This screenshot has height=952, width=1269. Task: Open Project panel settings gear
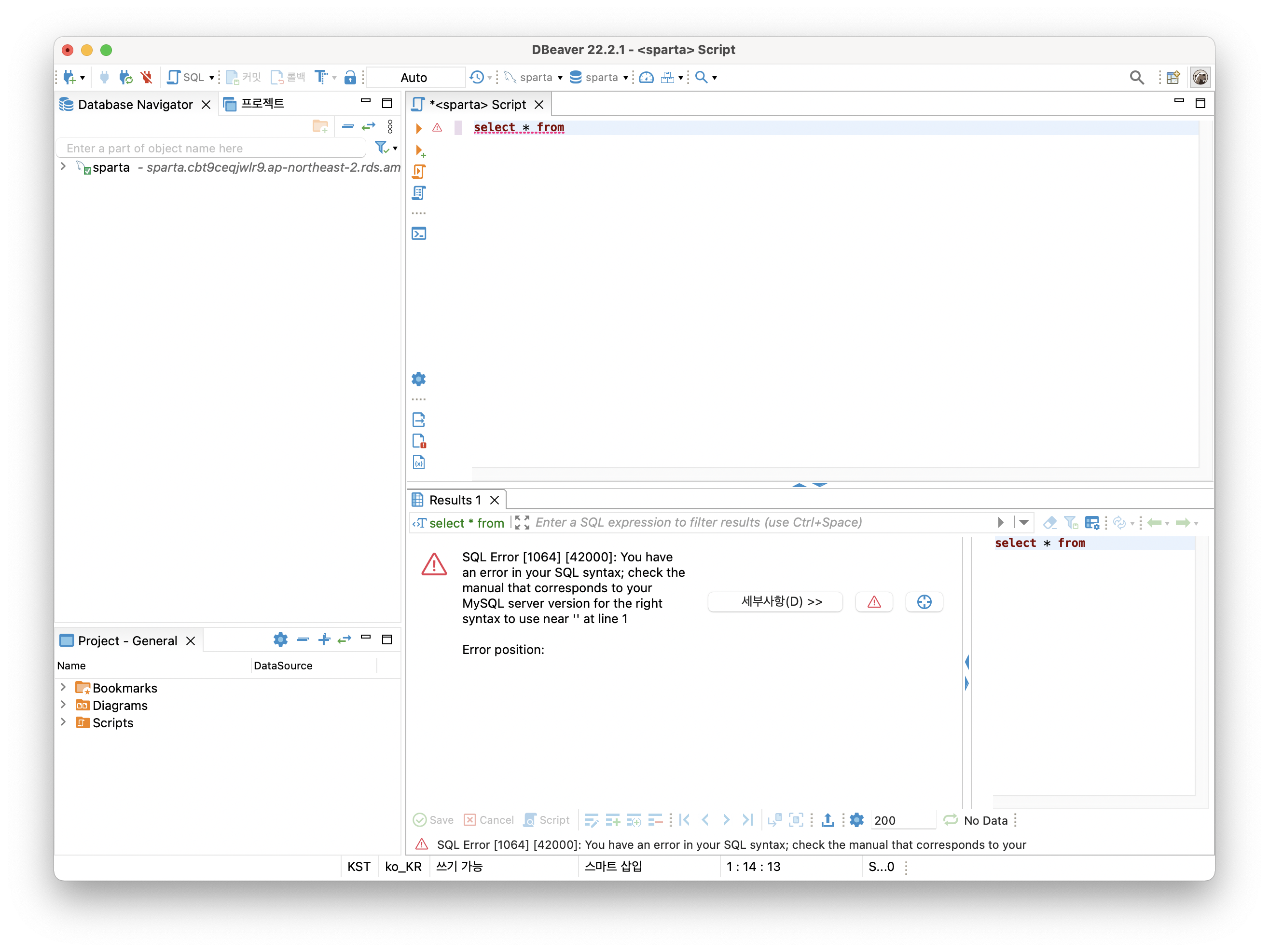point(280,639)
